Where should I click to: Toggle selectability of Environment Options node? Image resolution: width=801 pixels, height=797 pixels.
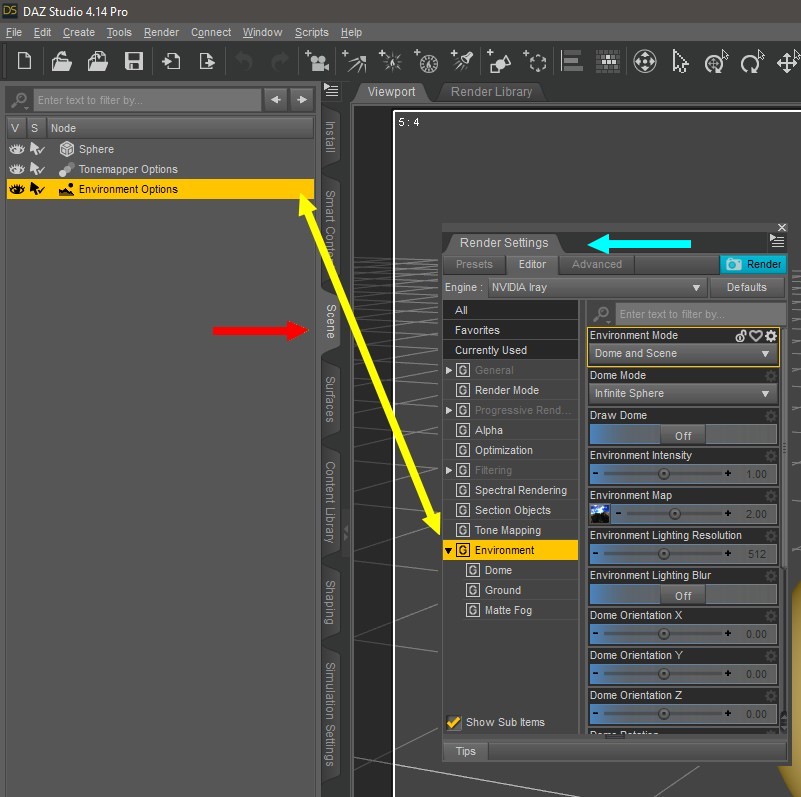[37, 189]
